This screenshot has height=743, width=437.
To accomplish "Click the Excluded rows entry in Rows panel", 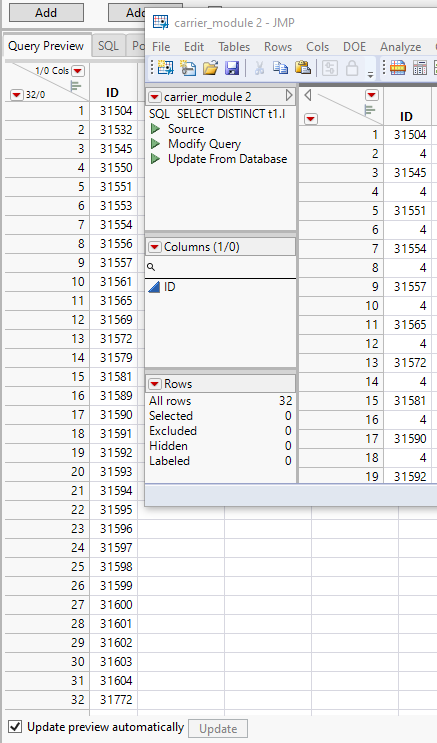I will (x=220, y=431).
